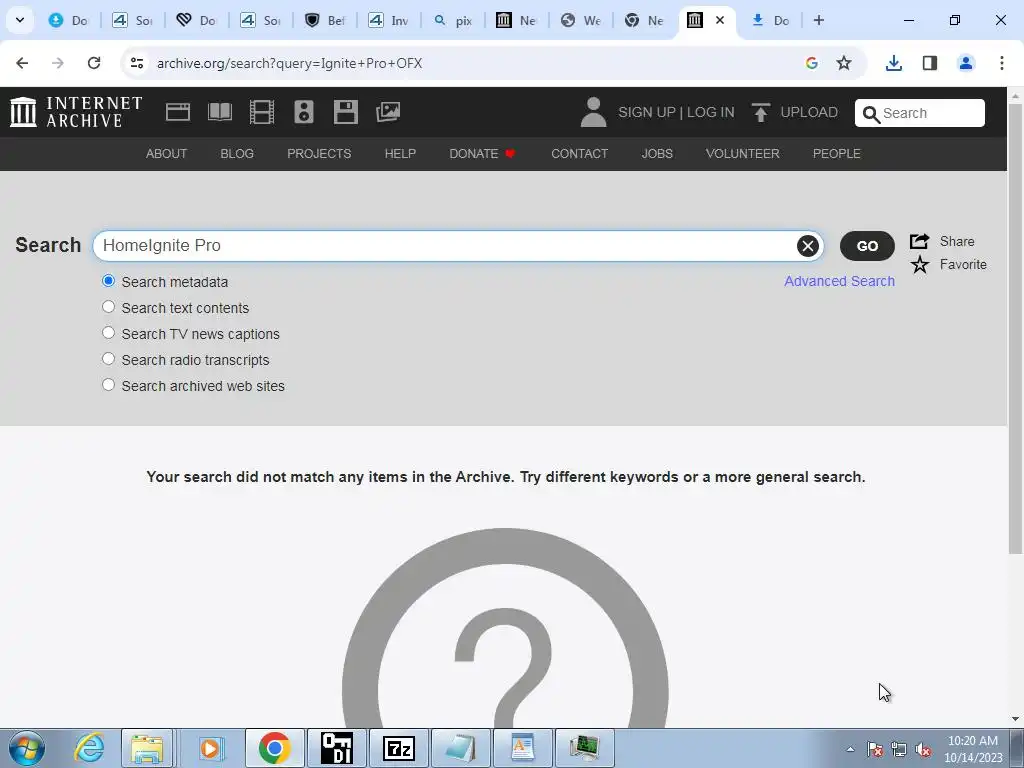Viewport: 1024px width, 768px height.
Task: Open the tab search dropdown chevron
Action: click(20, 20)
